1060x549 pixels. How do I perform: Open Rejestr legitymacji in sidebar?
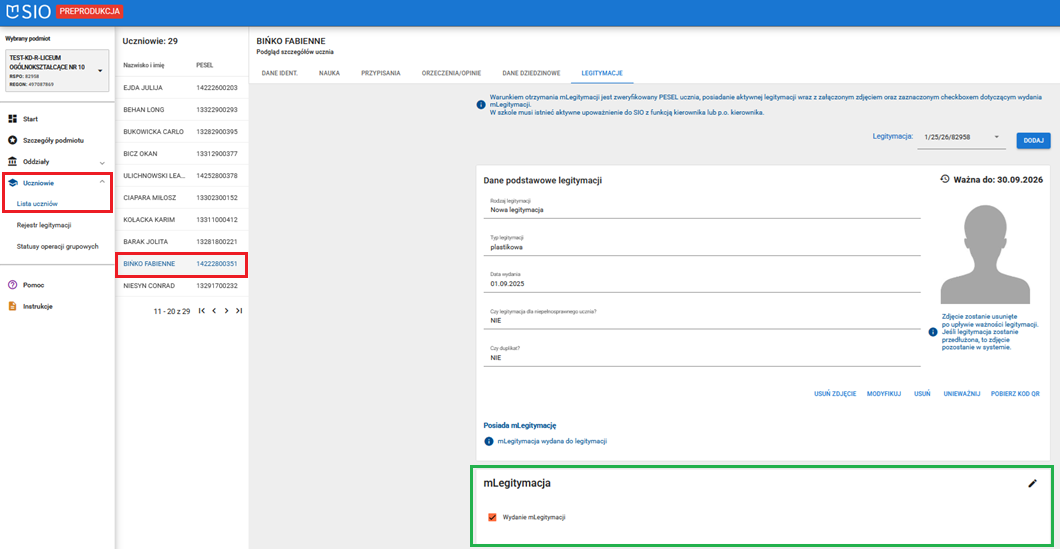[x=44, y=225]
